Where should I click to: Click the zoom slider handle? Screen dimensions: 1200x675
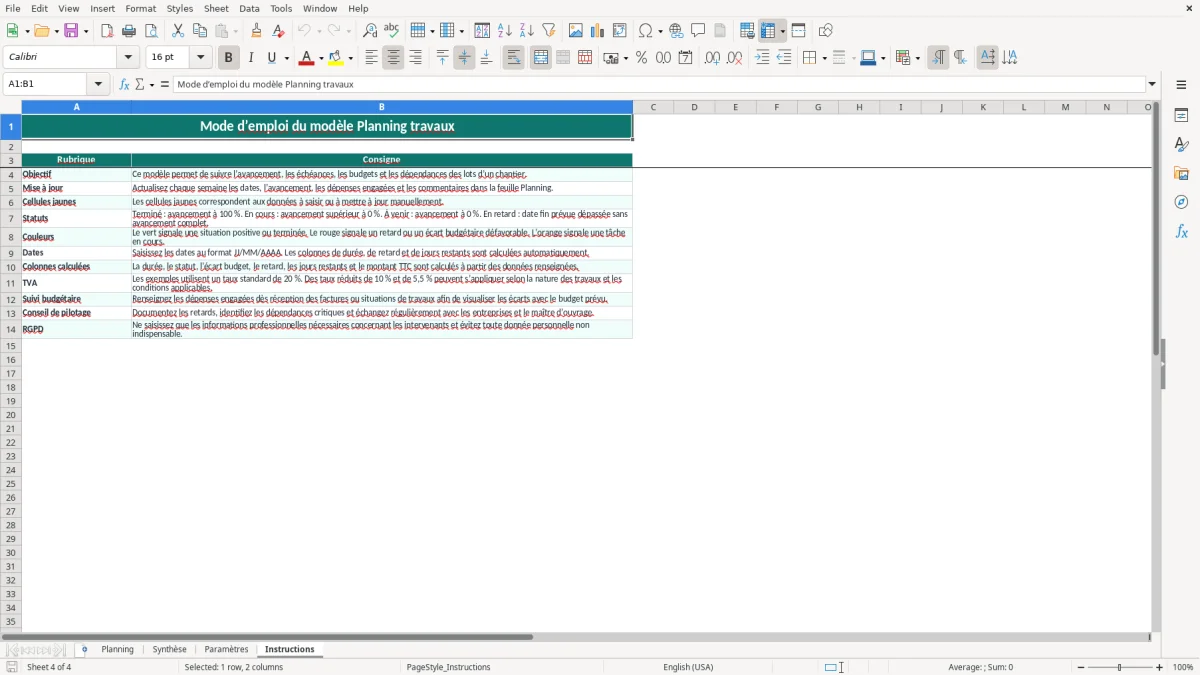[1120, 667]
